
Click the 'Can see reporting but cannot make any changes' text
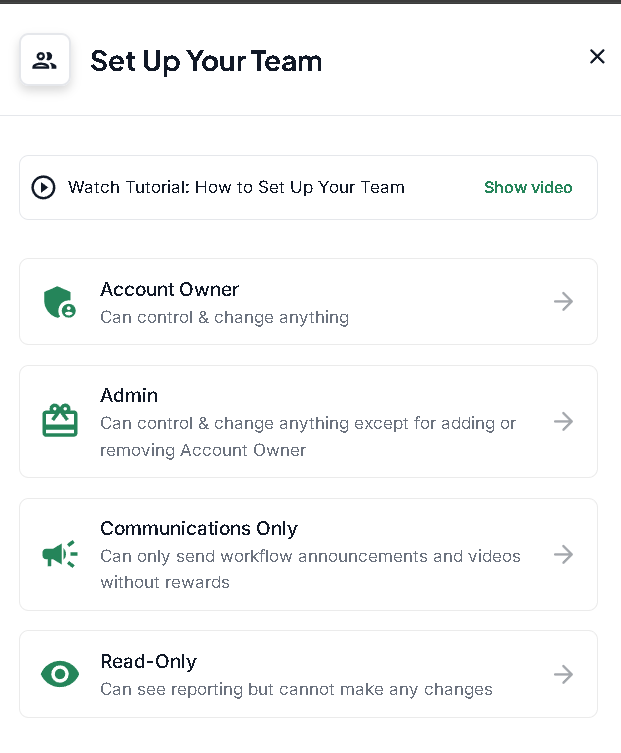[296, 690]
